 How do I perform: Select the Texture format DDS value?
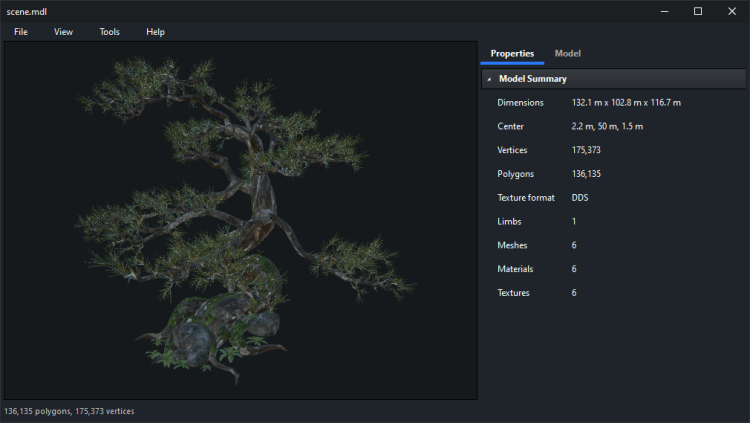580,198
